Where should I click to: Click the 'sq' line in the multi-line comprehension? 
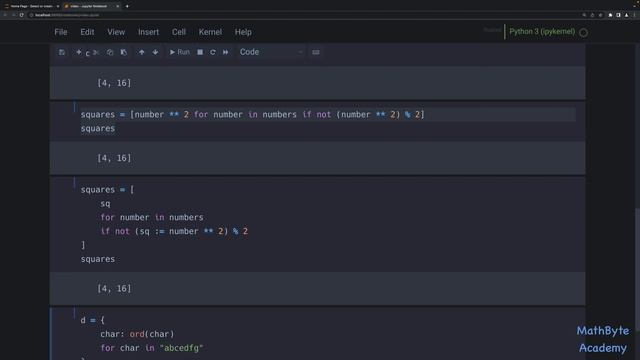click(105, 204)
